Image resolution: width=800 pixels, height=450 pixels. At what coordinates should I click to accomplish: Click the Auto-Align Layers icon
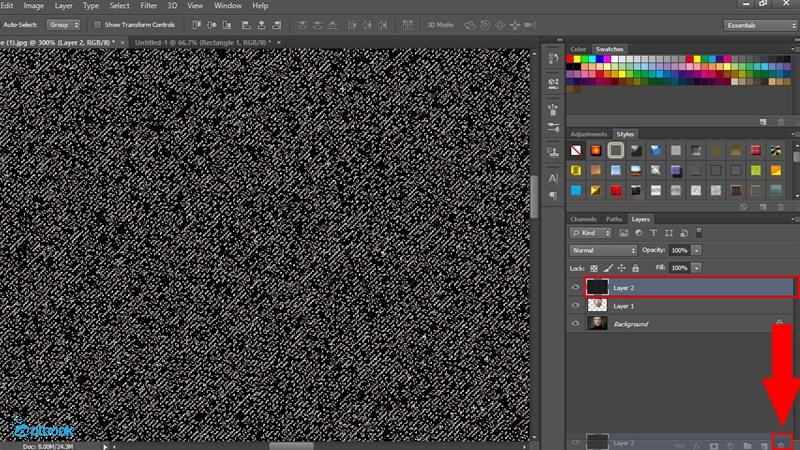[x=408, y=24]
